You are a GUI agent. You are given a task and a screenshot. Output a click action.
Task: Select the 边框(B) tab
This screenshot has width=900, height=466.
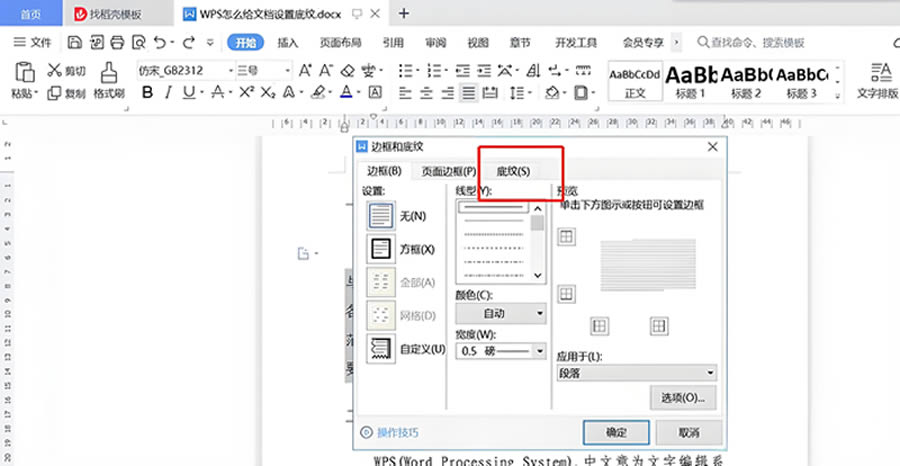[384, 171]
